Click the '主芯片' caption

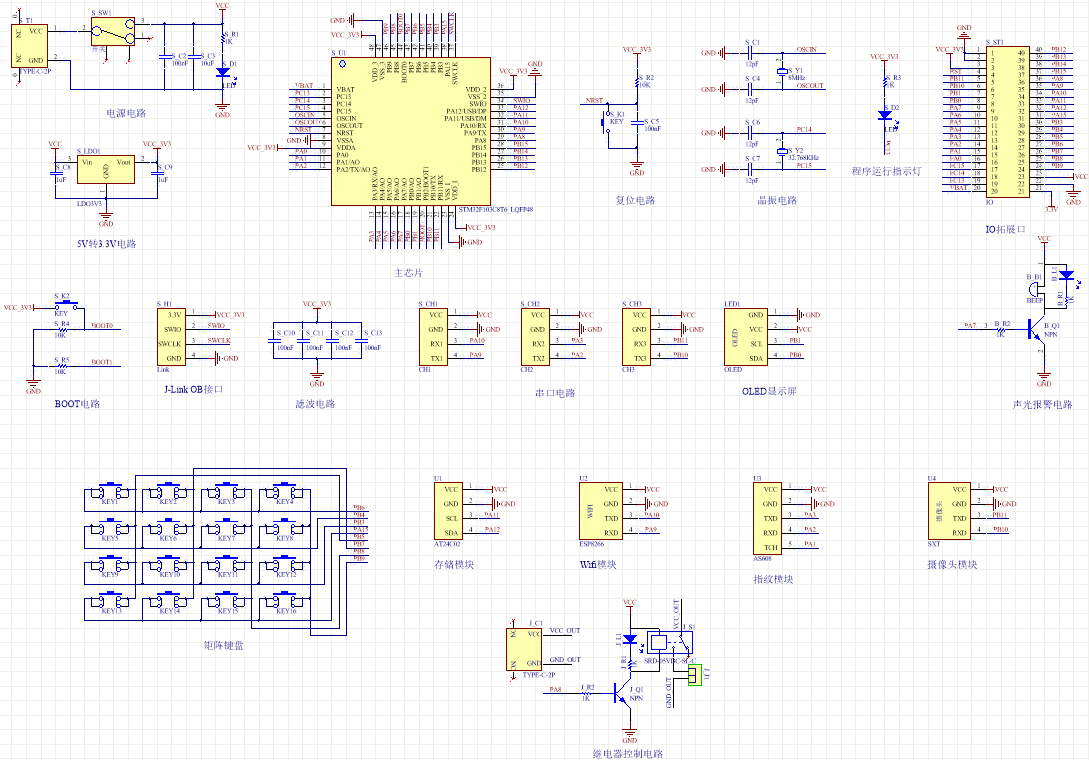pos(408,273)
